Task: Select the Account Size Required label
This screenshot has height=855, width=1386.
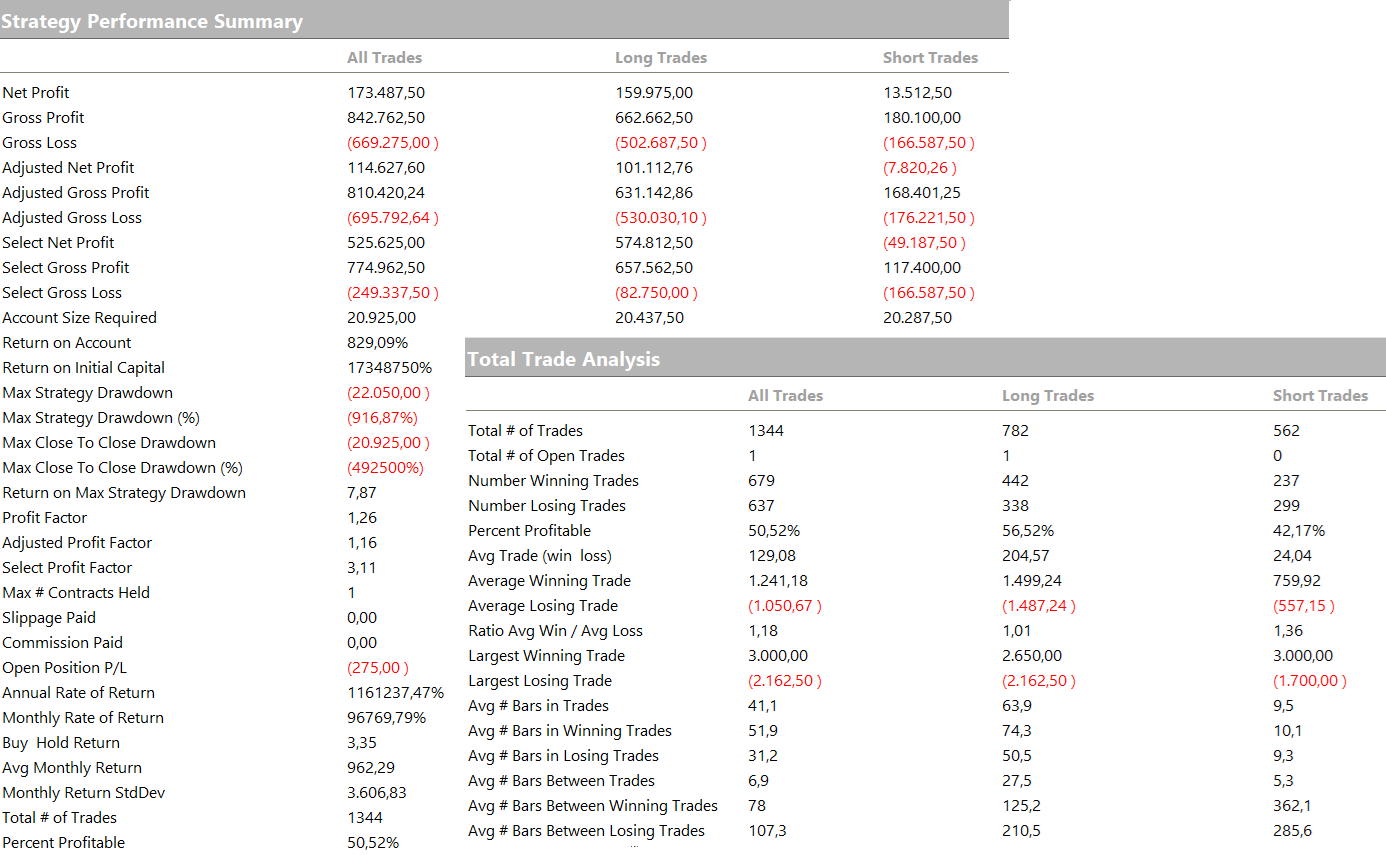Action: tap(79, 318)
